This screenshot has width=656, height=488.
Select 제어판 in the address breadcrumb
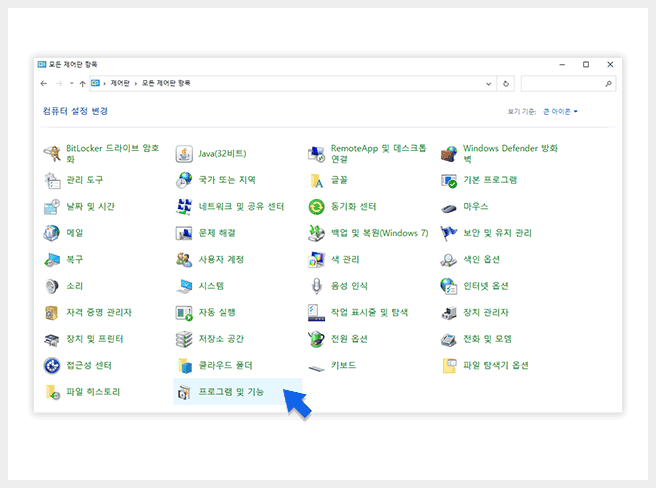(x=119, y=83)
